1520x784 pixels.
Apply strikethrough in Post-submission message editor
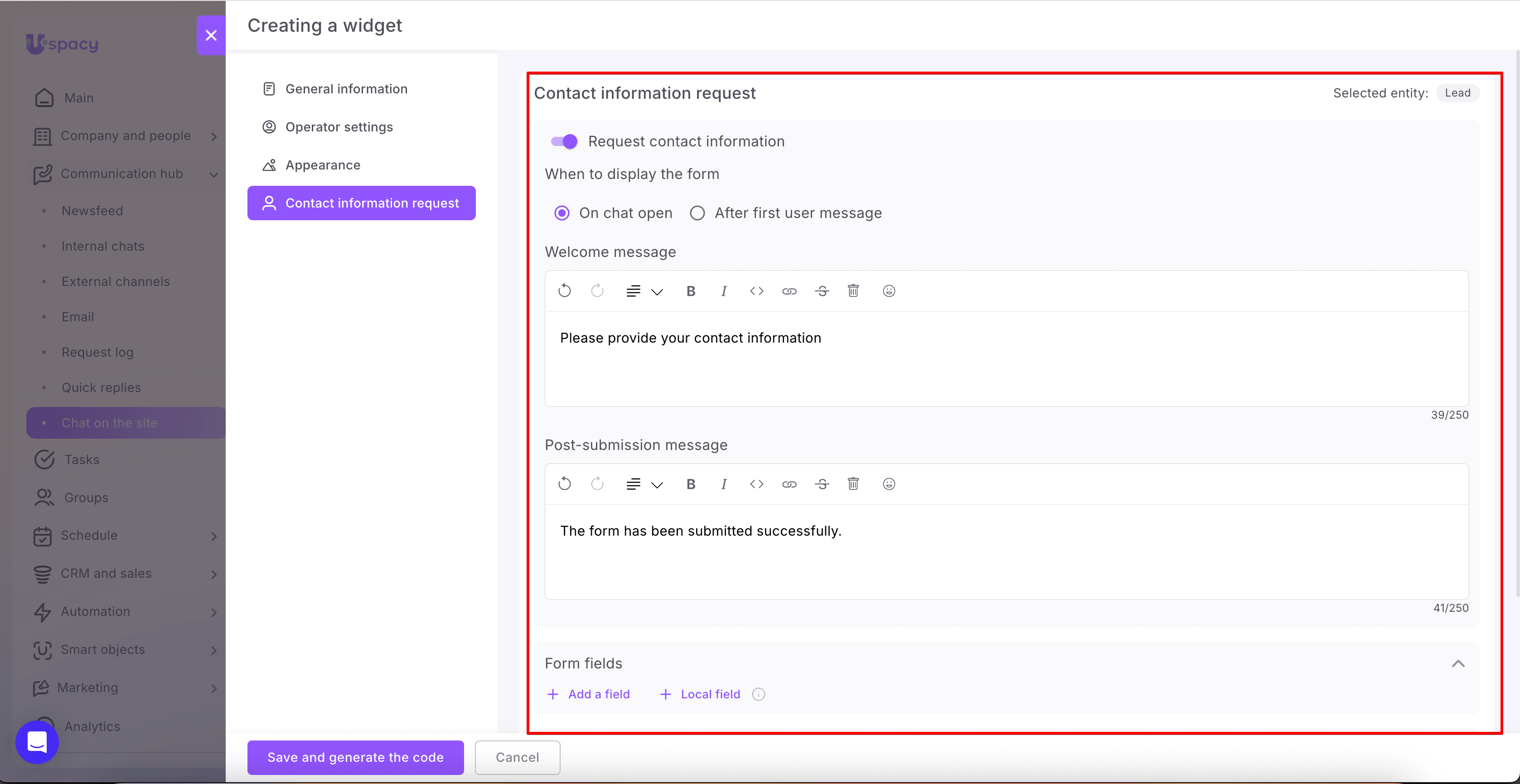click(x=822, y=484)
